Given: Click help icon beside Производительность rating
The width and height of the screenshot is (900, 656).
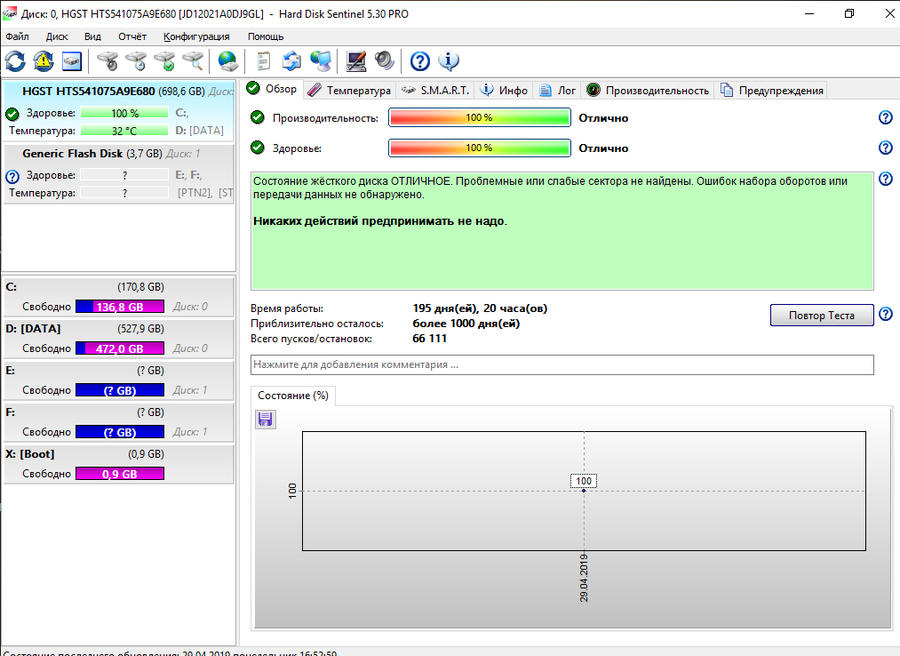Looking at the screenshot, I should [886, 118].
